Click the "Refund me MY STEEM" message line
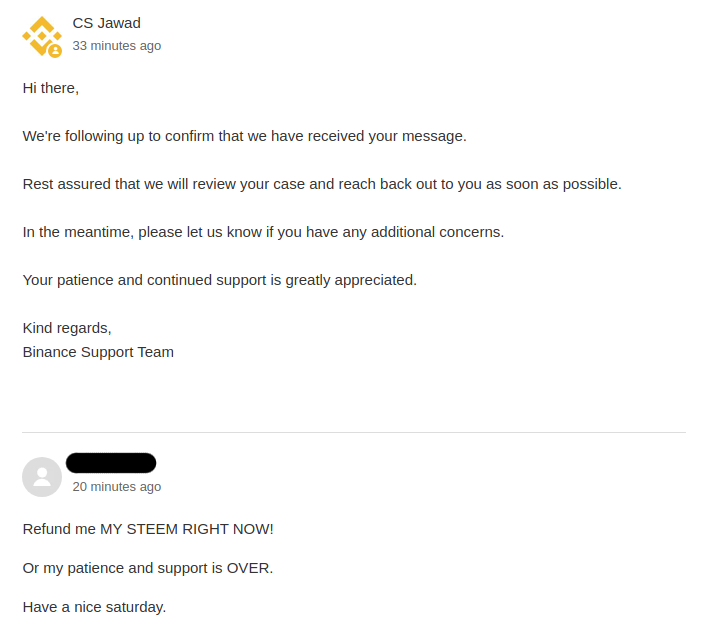Screen dimensions: 725x638 tap(148, 529)
